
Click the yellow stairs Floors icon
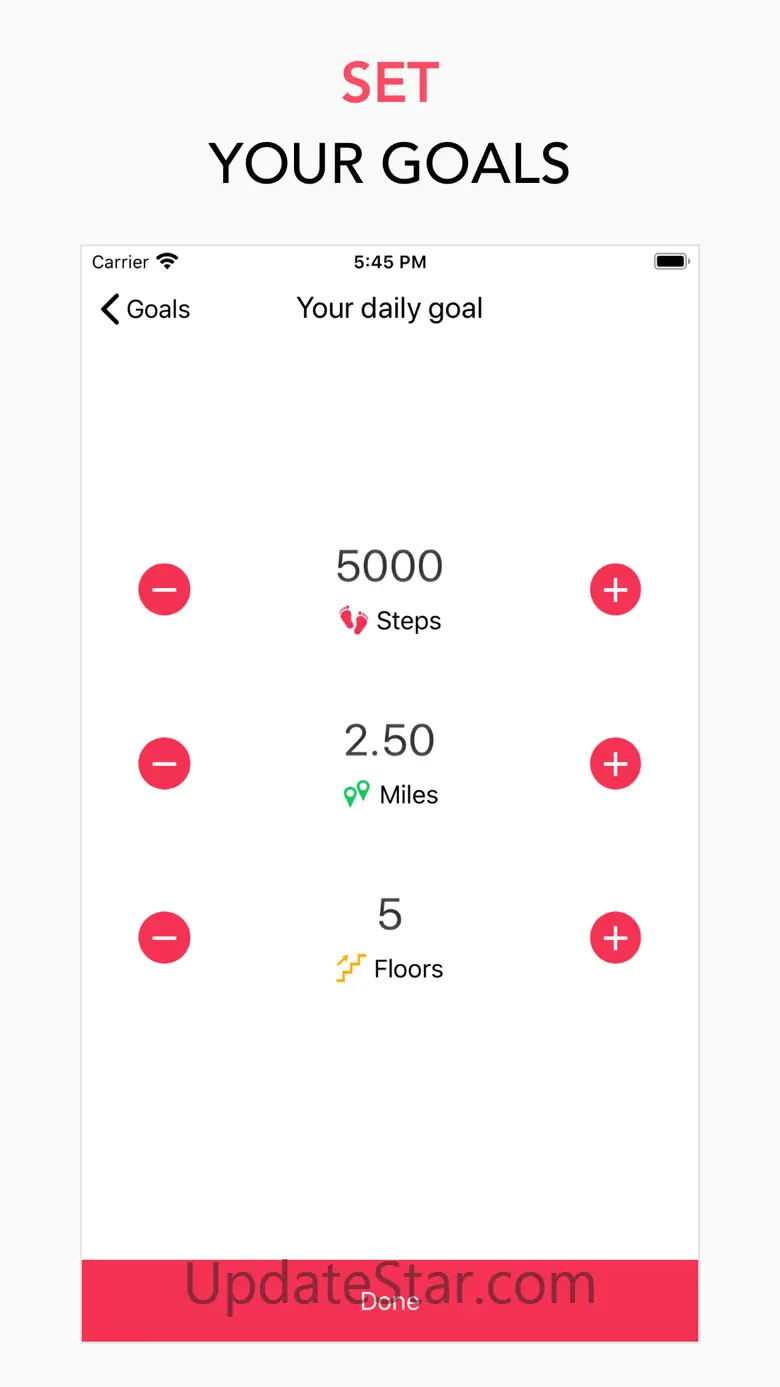point(350,969)
